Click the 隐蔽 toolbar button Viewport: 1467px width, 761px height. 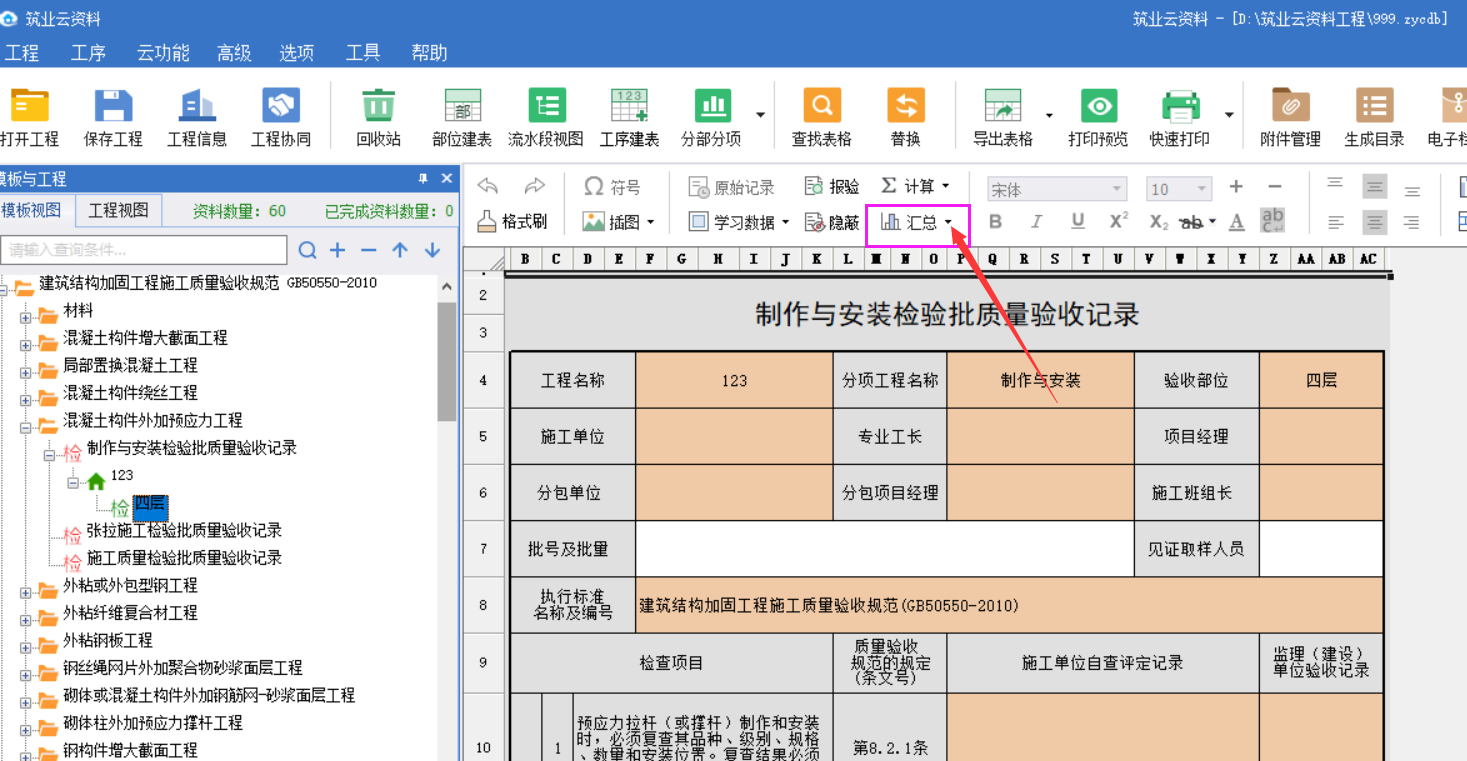click(832, 222)
